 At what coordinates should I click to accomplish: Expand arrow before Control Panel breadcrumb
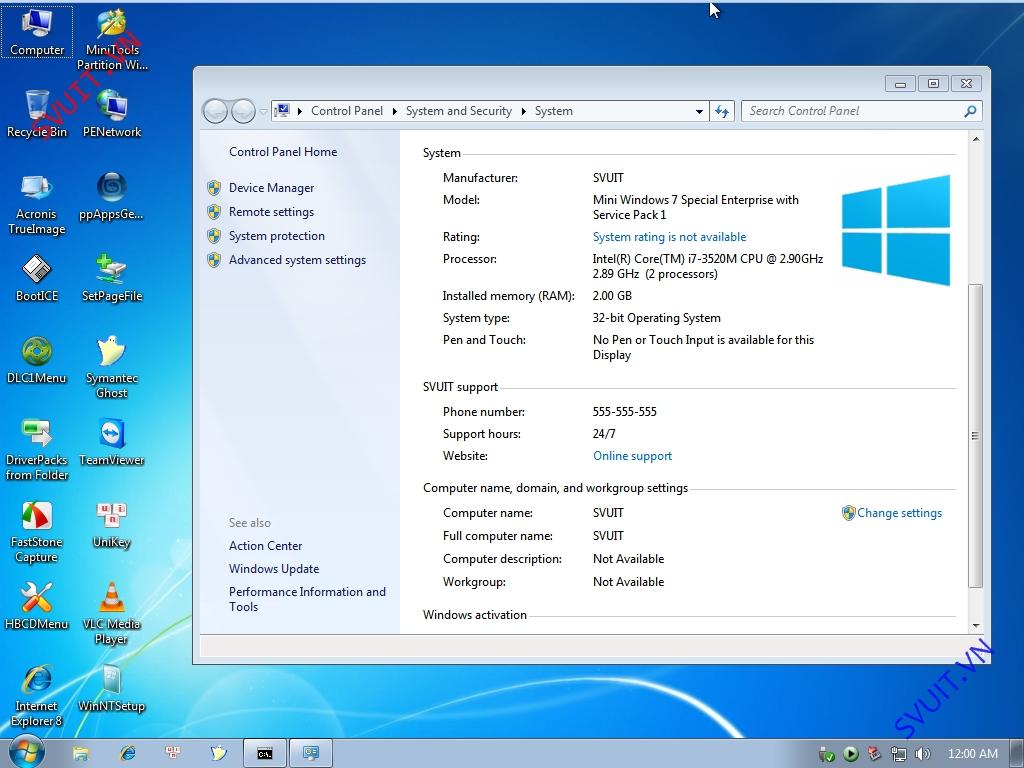coord(300,112)
